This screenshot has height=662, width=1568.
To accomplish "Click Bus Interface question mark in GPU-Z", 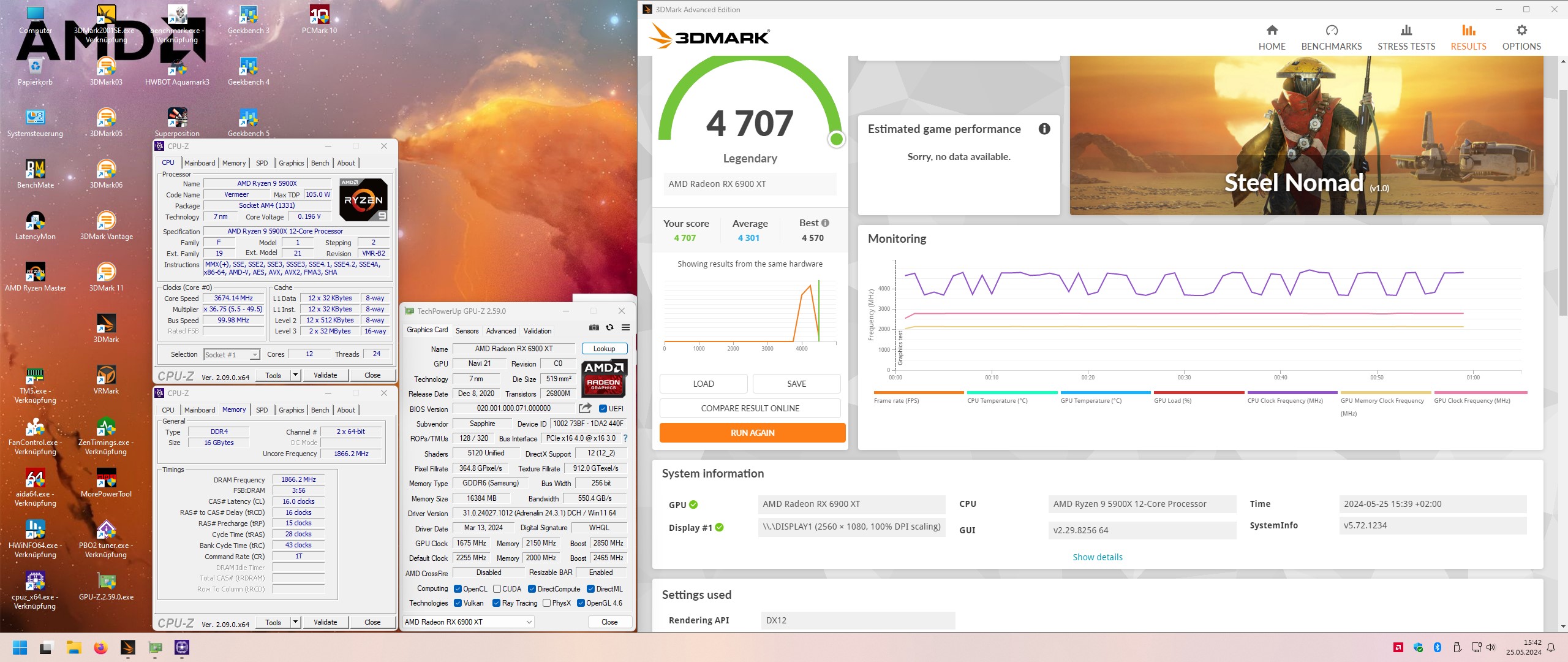I will point(625,438).
